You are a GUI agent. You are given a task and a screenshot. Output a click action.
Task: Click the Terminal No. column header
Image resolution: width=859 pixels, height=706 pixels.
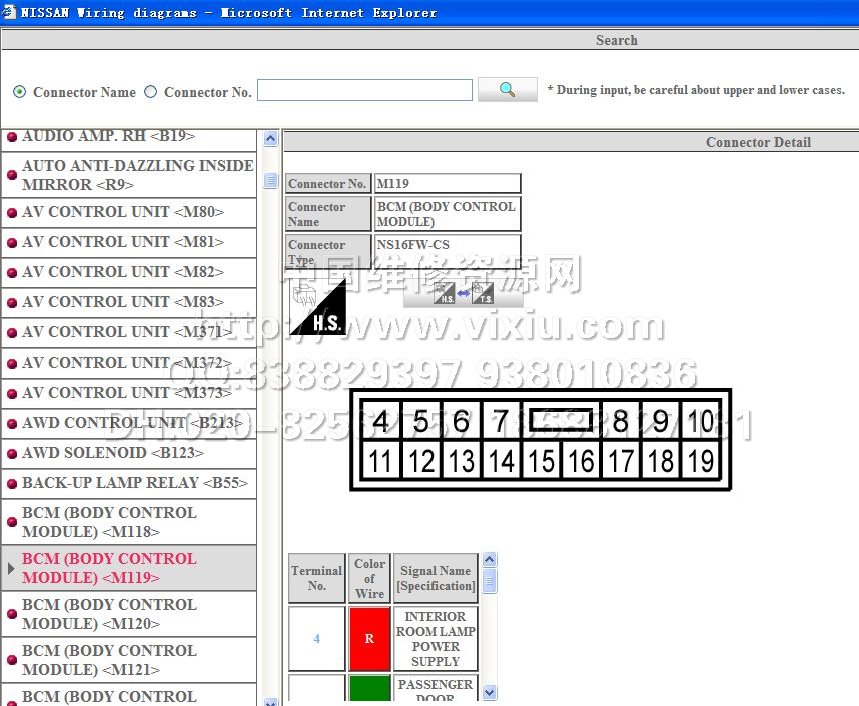click(317, 578)
